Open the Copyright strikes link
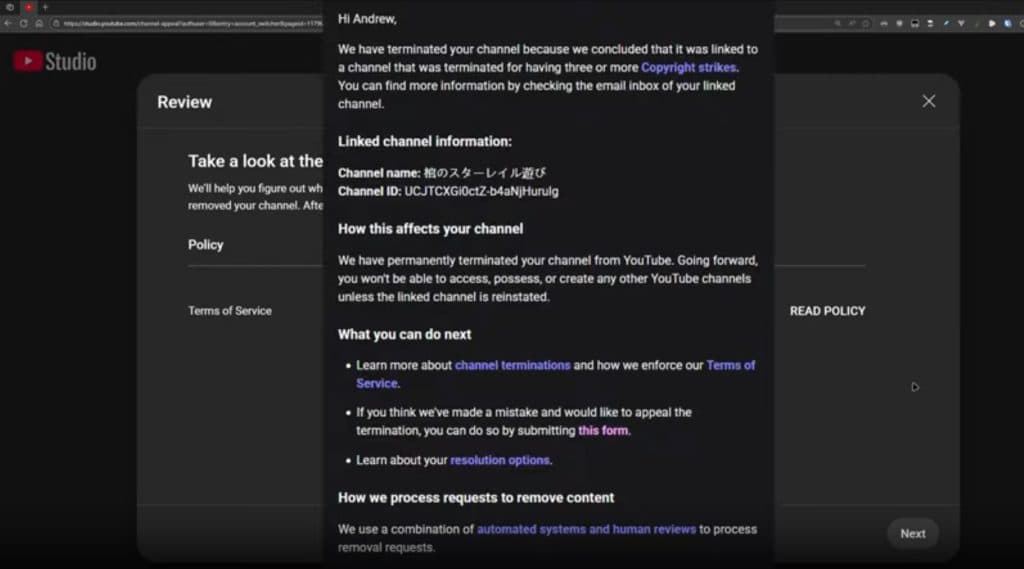Screen dimensions: 1024x569 point(688,67)
